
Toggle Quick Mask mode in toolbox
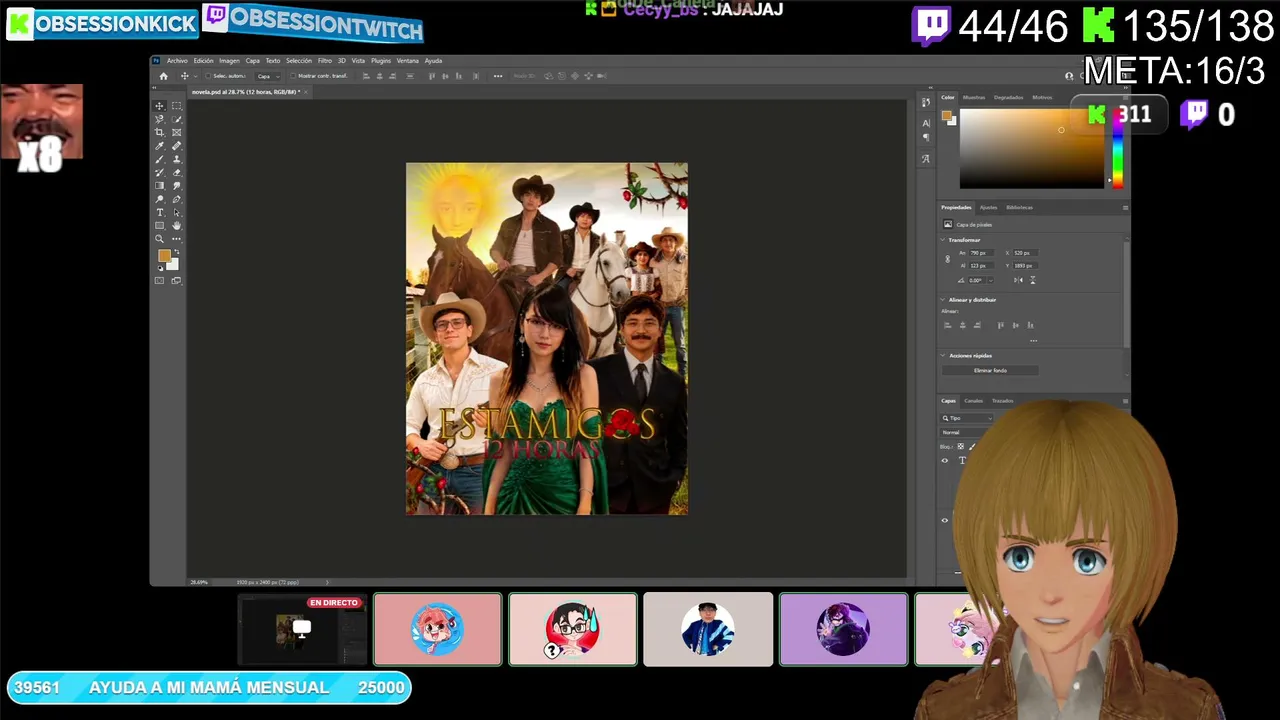159,281
